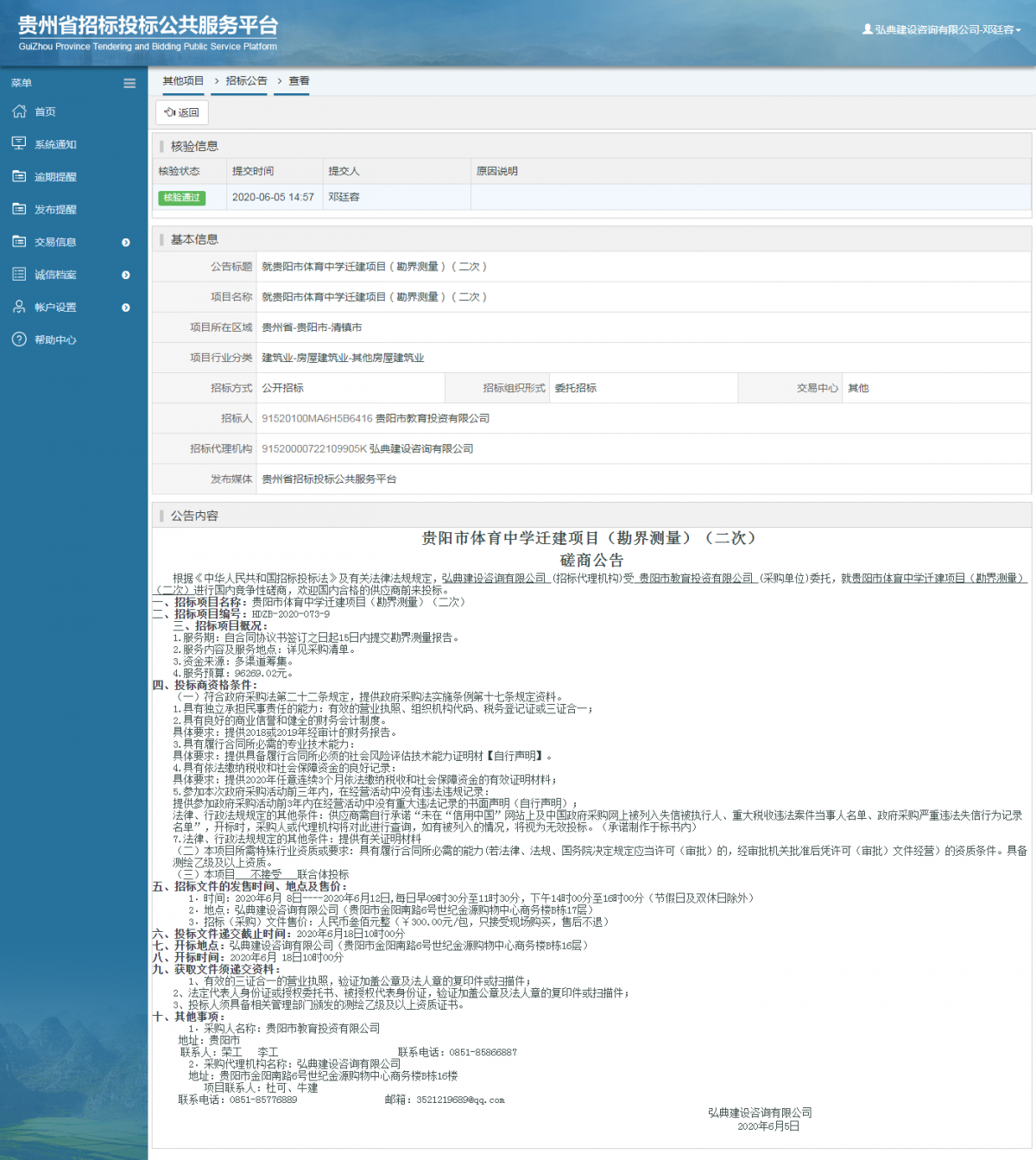The image size is (1036, 1160).
Task: Collapse the sidebar with the hamburger icon
Action: pos(129,84)
